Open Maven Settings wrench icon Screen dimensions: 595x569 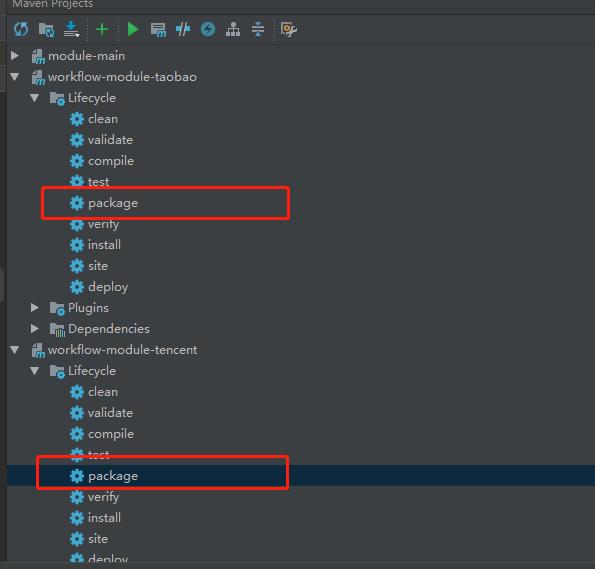[x=288, y=29]
